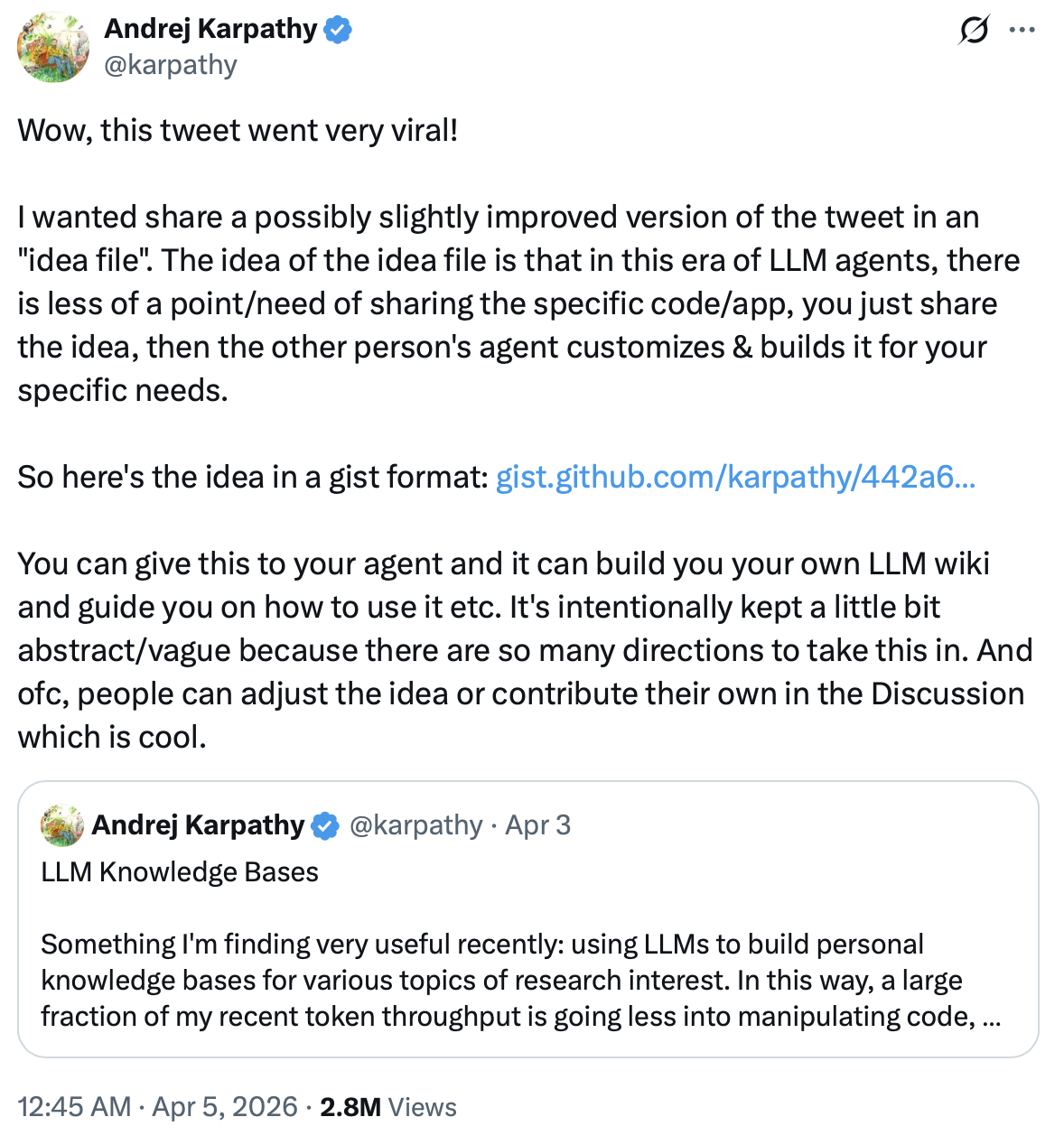Click the quoted tweet's avatar
Screen dimensions: 1064x1145
[61, 824]
